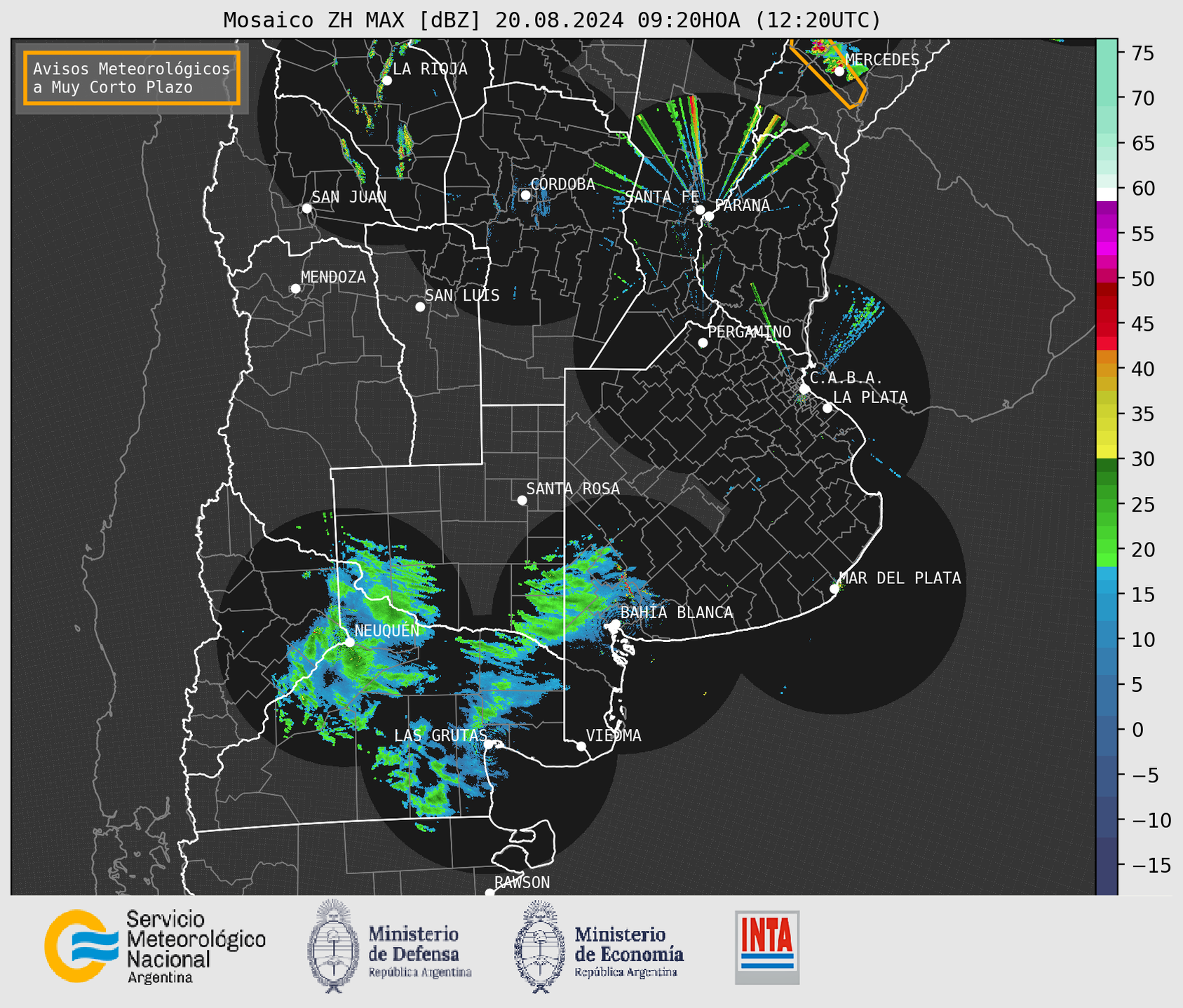Screen dimensions: 1183x1008
Task: Click the Mar del Plata city marker
Action: (x=834, y=589)
